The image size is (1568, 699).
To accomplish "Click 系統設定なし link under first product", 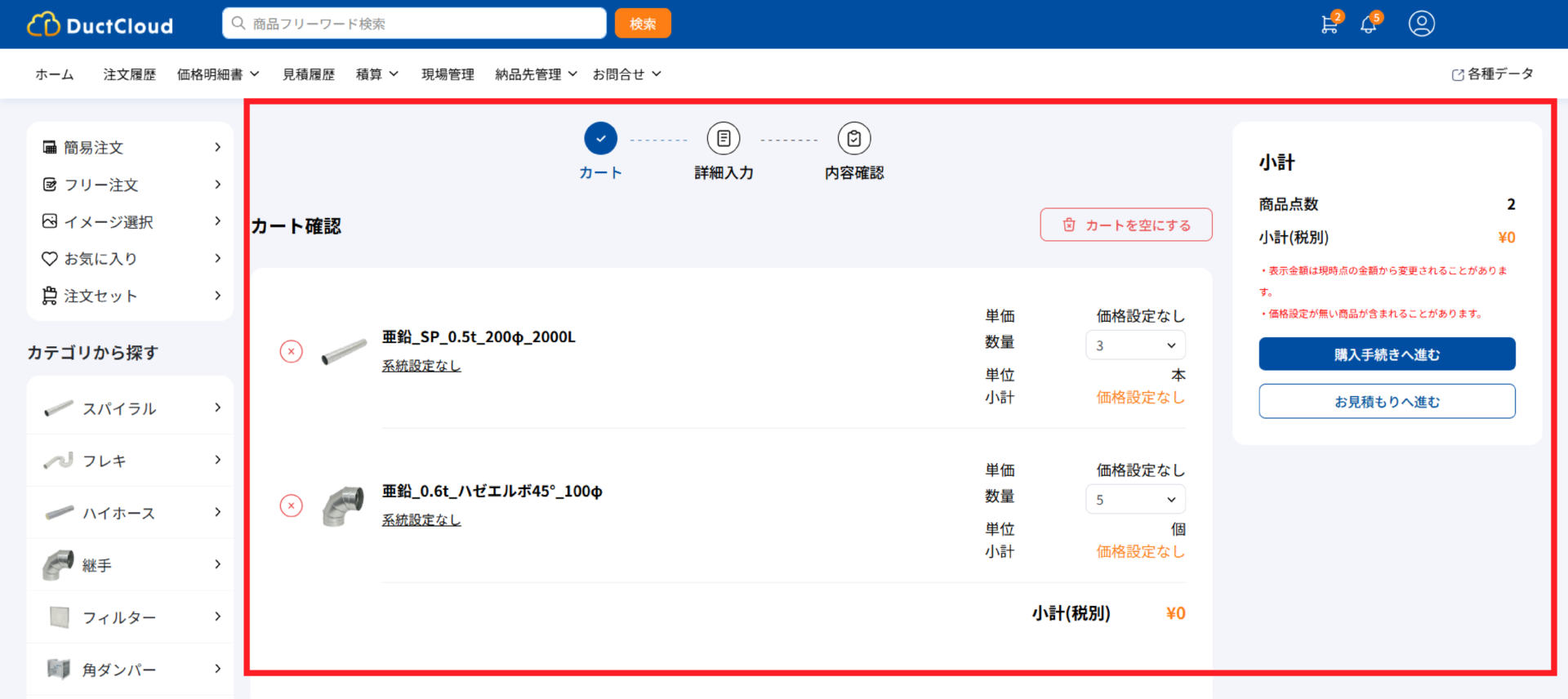I will pyautogui.click(x=421, y=366).
